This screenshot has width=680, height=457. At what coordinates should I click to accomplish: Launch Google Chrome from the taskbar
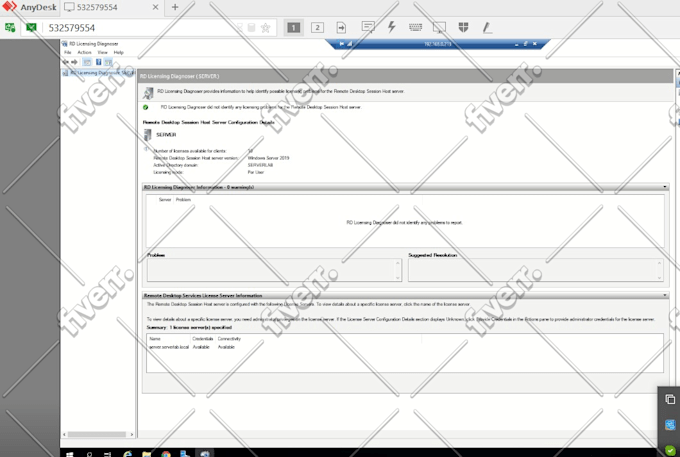click(166, 454)
